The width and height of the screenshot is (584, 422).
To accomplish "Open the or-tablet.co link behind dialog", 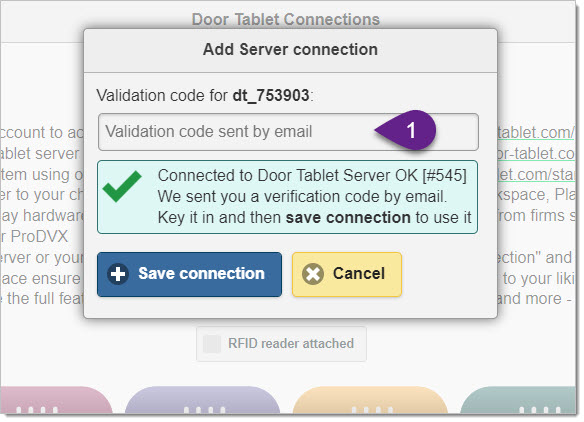I will pyautogui.click(x=536, y=153).
